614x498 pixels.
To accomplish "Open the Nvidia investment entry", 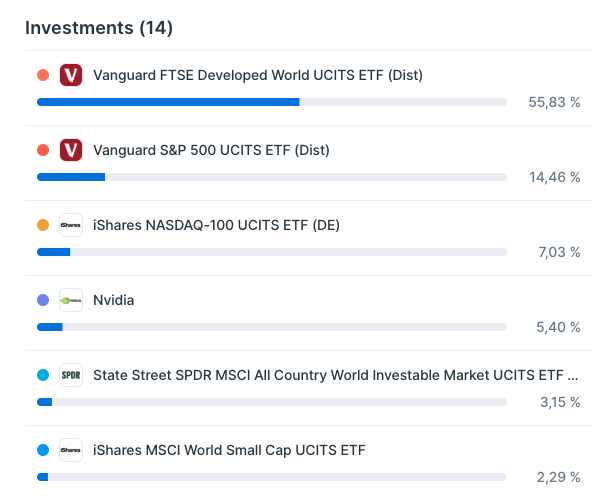I will click(114, 300).
